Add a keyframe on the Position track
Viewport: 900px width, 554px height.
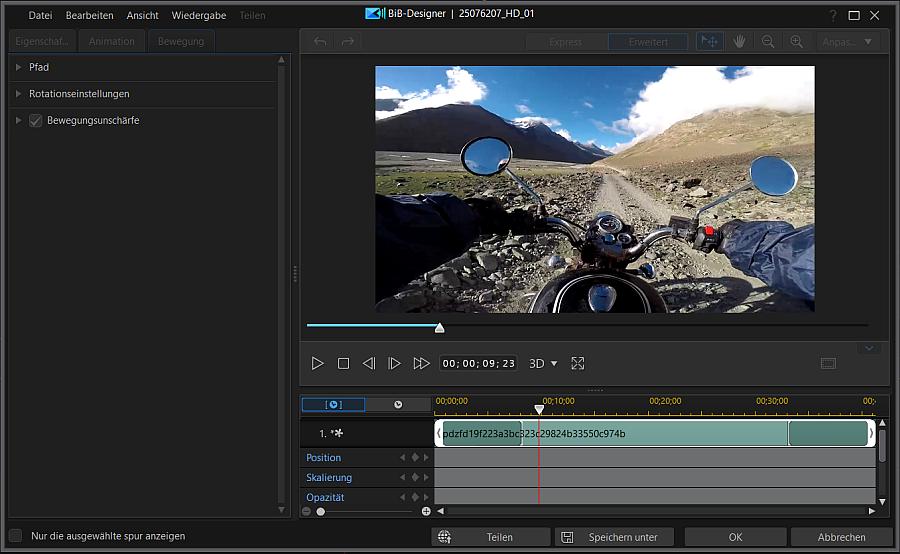(x=414, y=458)
